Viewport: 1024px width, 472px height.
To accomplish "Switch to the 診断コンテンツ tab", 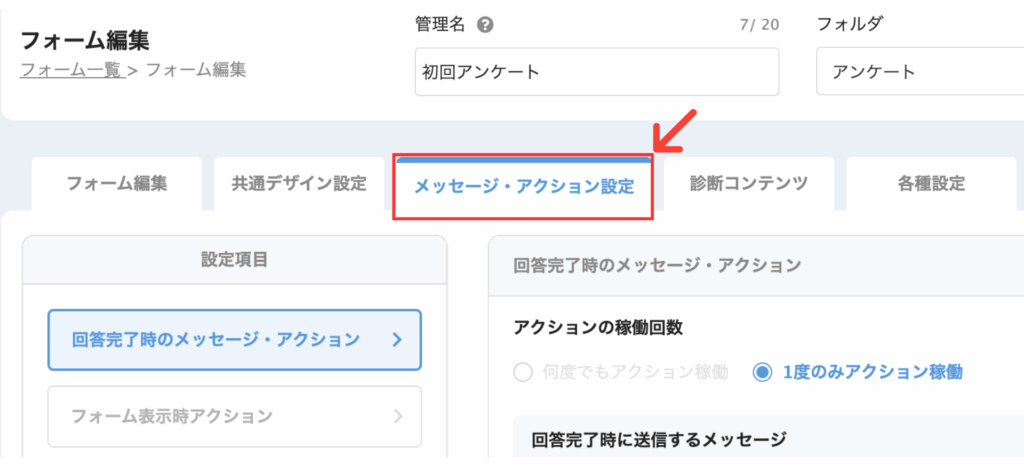I will point(749,184).
